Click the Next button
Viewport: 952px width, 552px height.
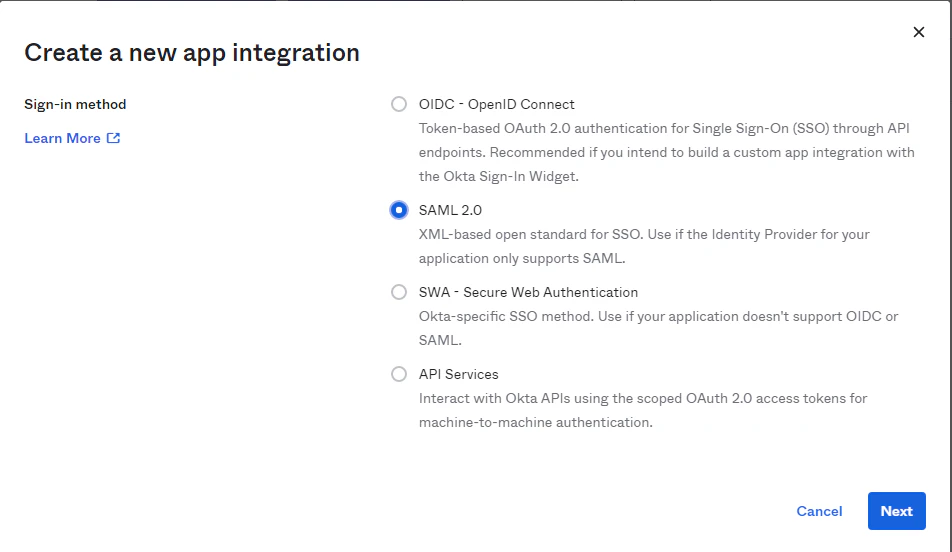point(896,511)
